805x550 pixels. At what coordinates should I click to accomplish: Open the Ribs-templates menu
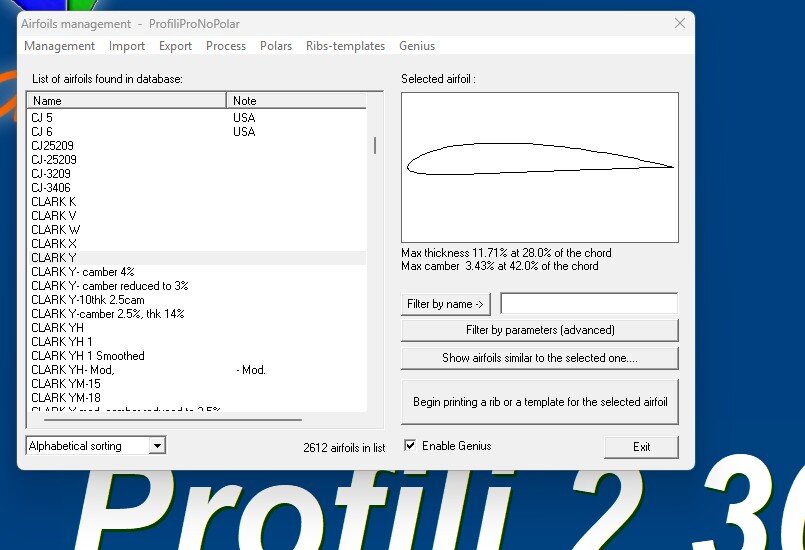[345, 46]
